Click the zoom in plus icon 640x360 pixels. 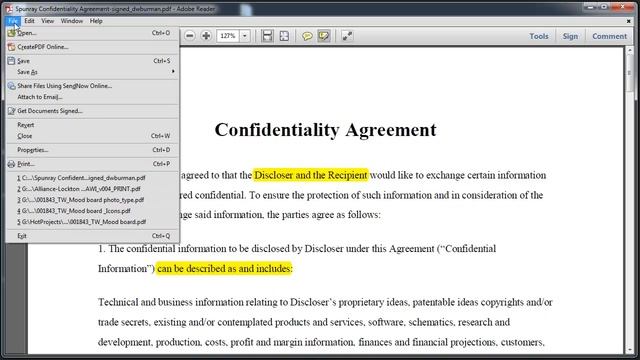pyautogui.click(x=206, y=36)
